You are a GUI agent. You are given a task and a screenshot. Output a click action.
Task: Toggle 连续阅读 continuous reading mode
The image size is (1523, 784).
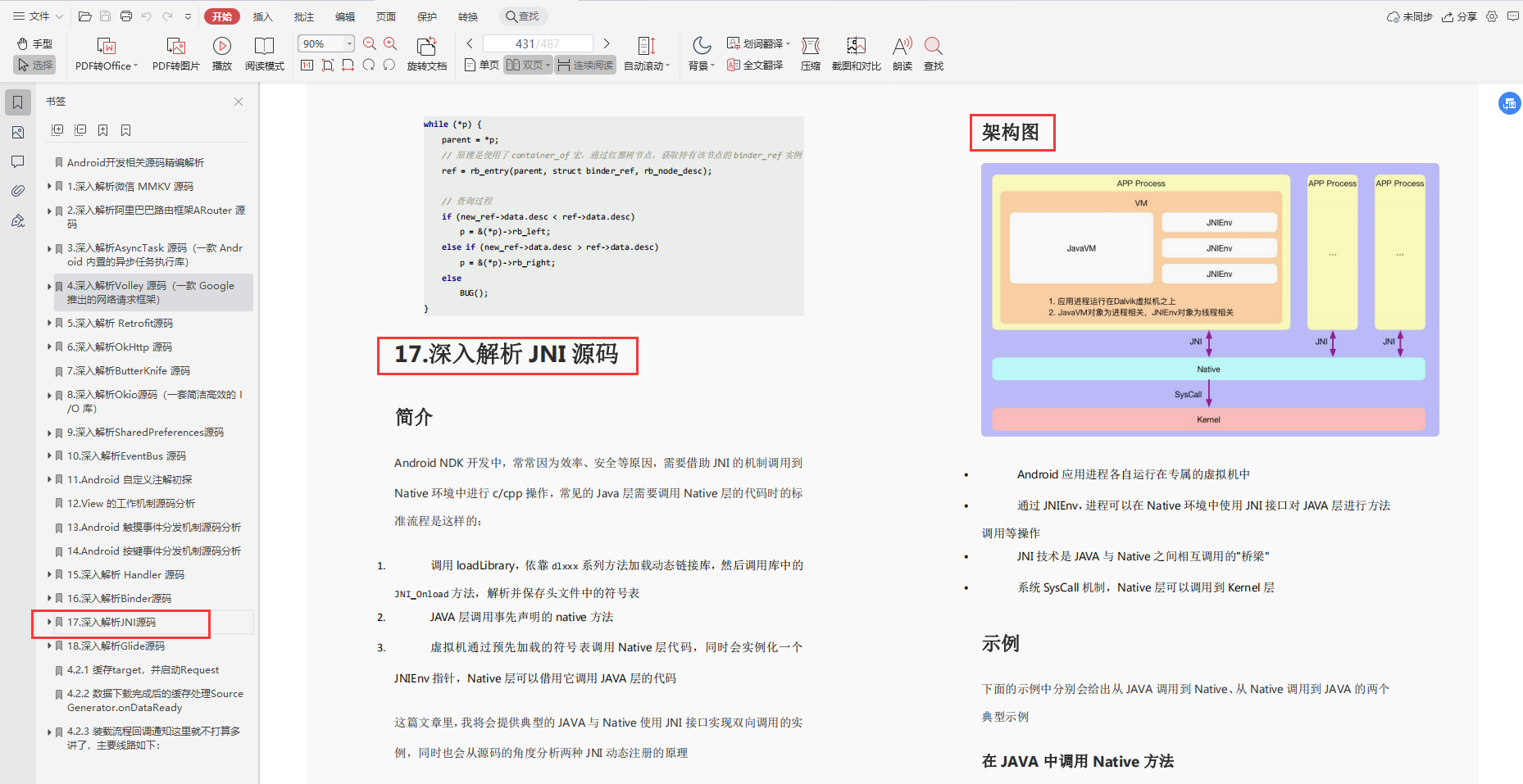pyautogui.click(x=585, y=65)
